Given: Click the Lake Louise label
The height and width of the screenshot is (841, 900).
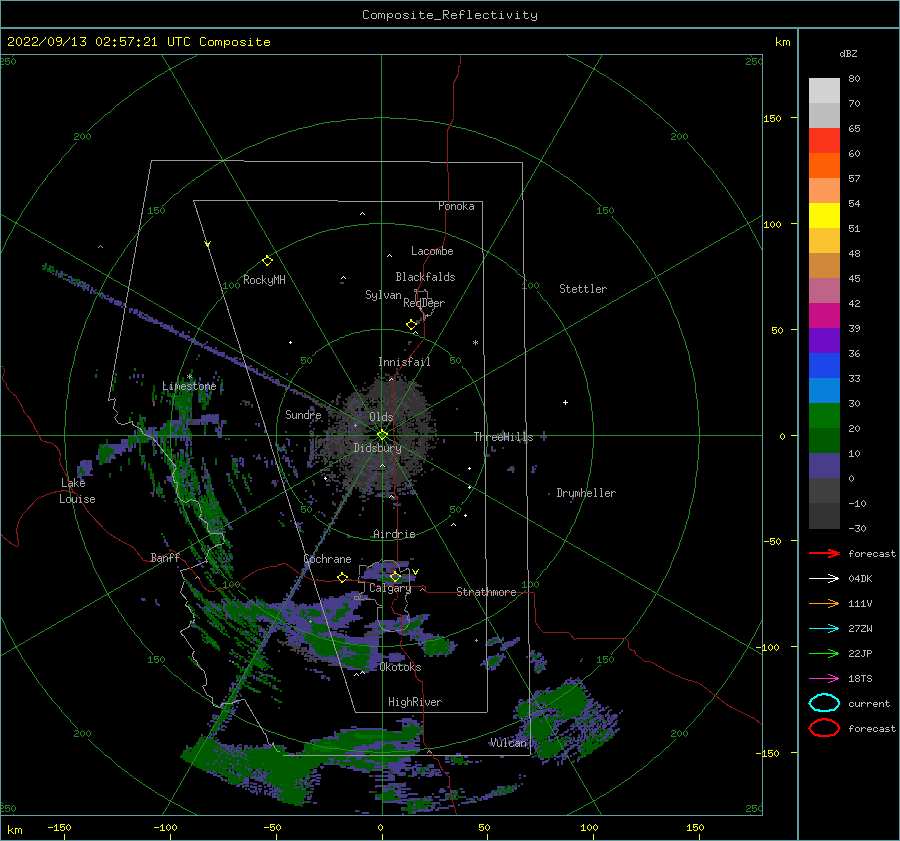Looking at the screenshot, I should point(77,491).
